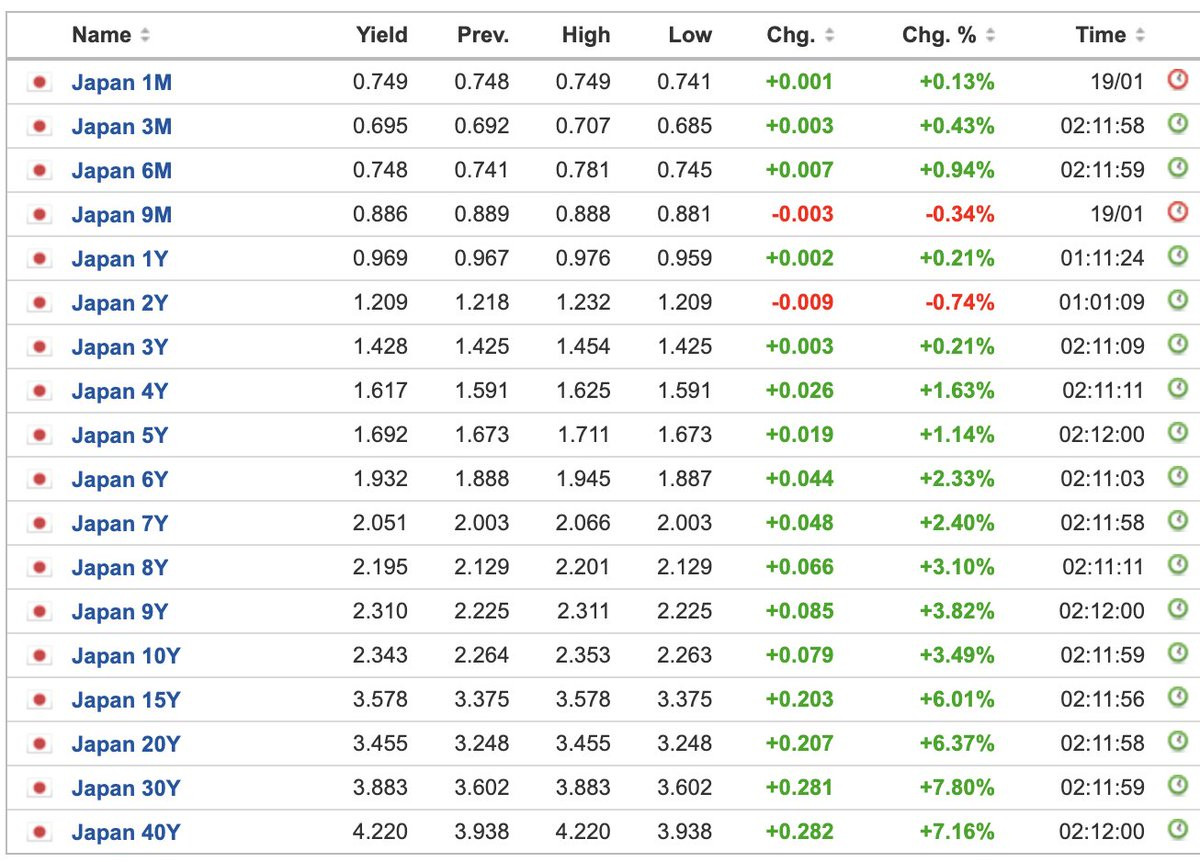Viewport: 1200px width, 862px height.
Task: Click the green clock icon for Japan 5Y
Action: [x=1178, y=432]
